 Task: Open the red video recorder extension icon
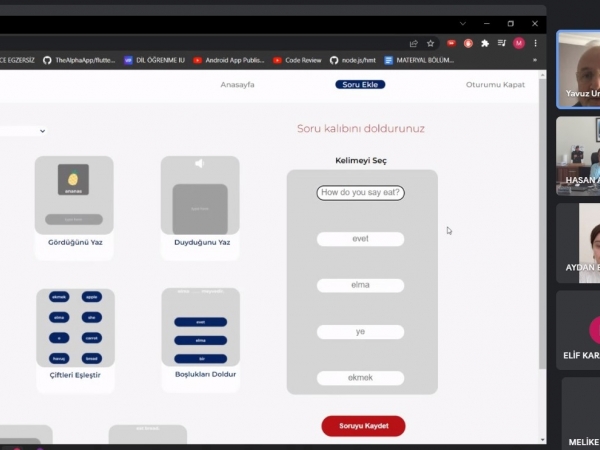452,43
